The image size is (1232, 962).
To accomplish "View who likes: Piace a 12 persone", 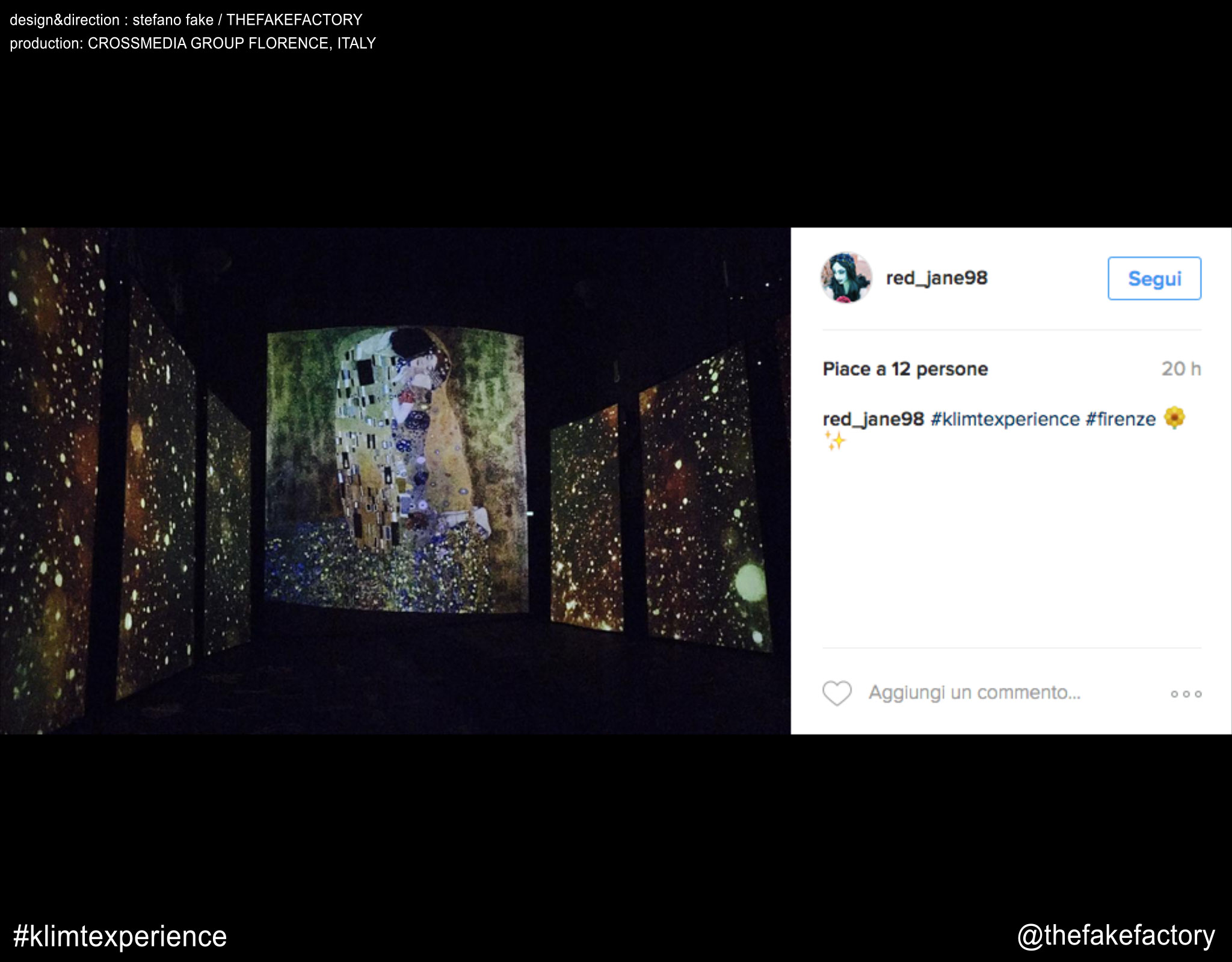I will [905, 369].
